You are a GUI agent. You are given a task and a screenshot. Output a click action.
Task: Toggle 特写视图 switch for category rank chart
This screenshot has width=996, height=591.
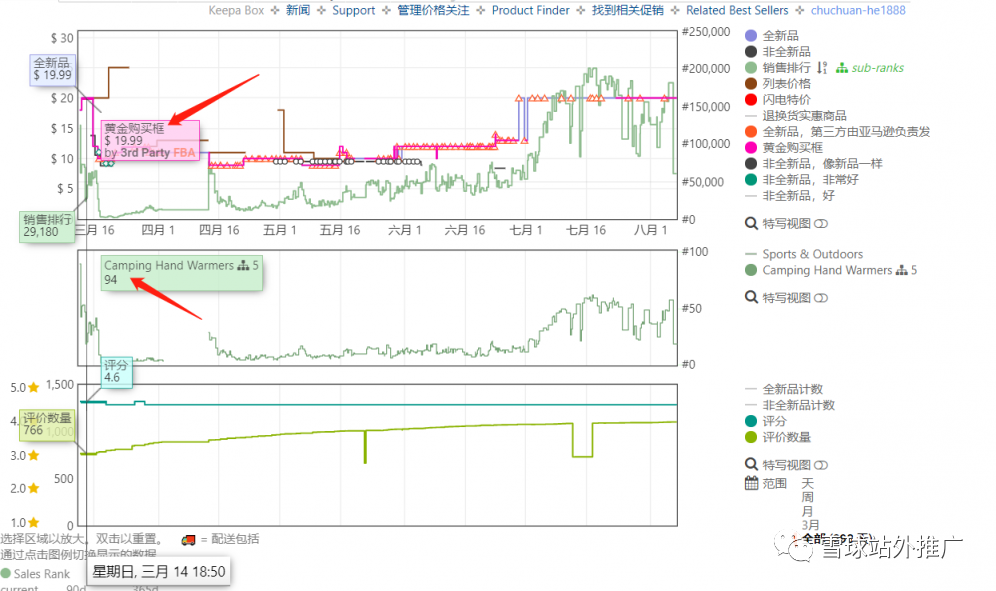pyautogui.click(x=821, y=298)
